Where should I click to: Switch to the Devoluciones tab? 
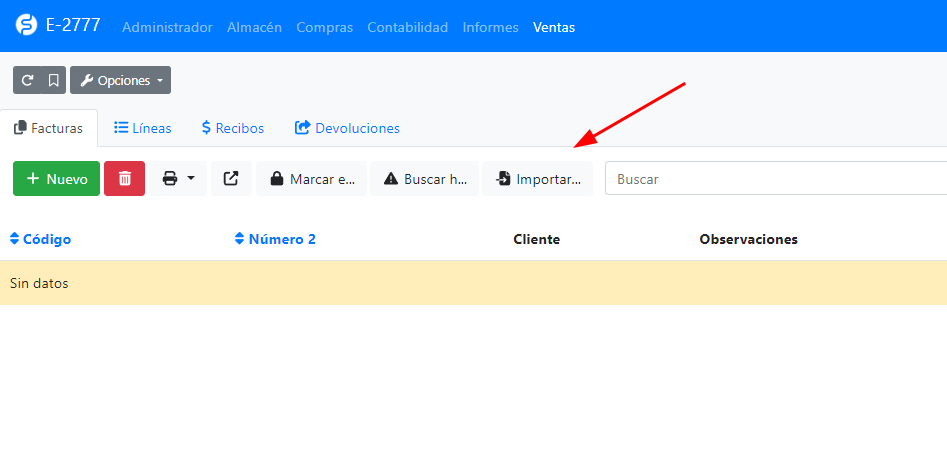[347, 128]
